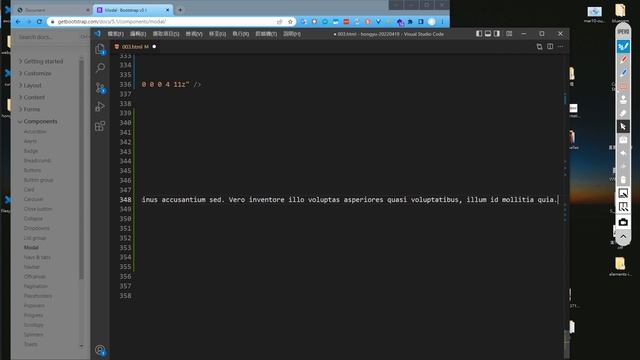Click the share icon in the address bar
The width and height of the screenshot is (640, 360).
pyautogui.click(x=280, y=22)
